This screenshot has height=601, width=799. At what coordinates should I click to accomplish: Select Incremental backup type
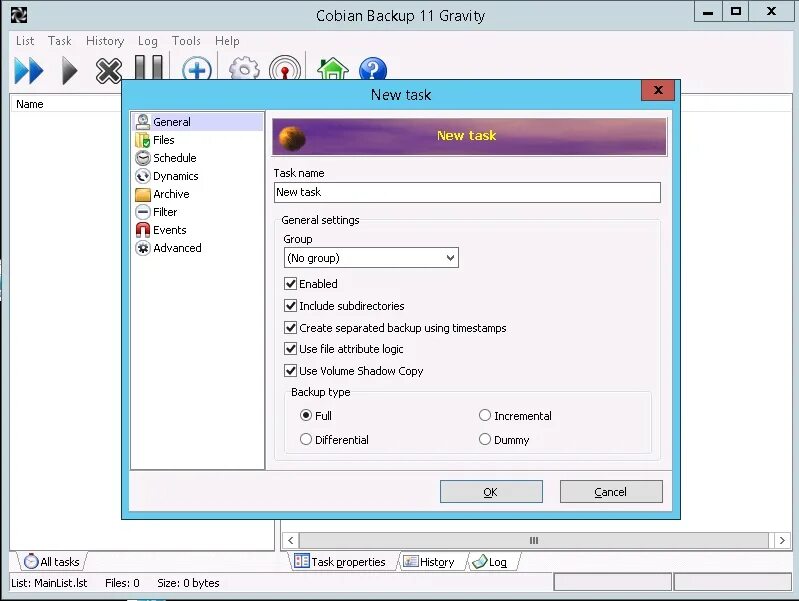[x=485, y=415]
